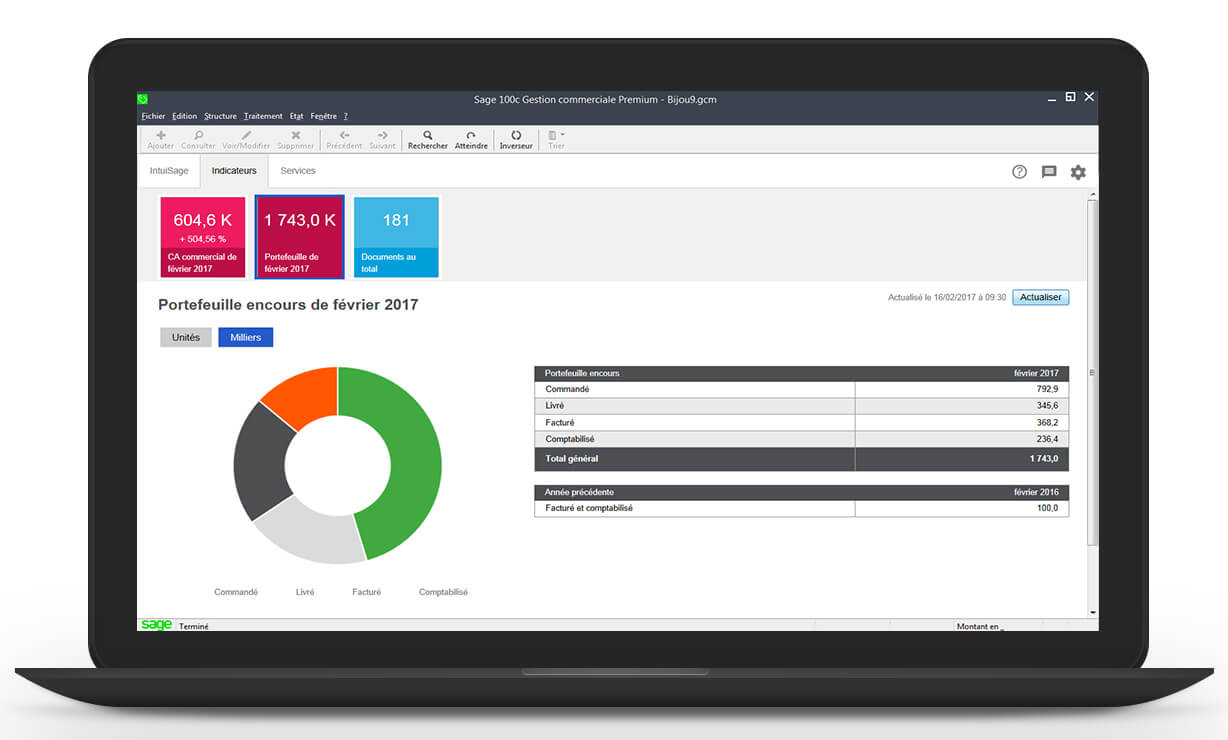The width and height of the screenshot is (1228, 740).
Task: Open the Structure menu
Action: (220, 116)
